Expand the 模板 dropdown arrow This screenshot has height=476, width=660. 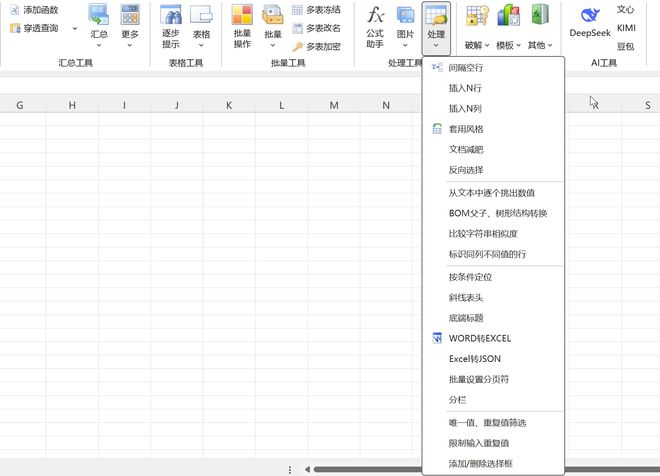pyautogui.click(x=519, y=45)
